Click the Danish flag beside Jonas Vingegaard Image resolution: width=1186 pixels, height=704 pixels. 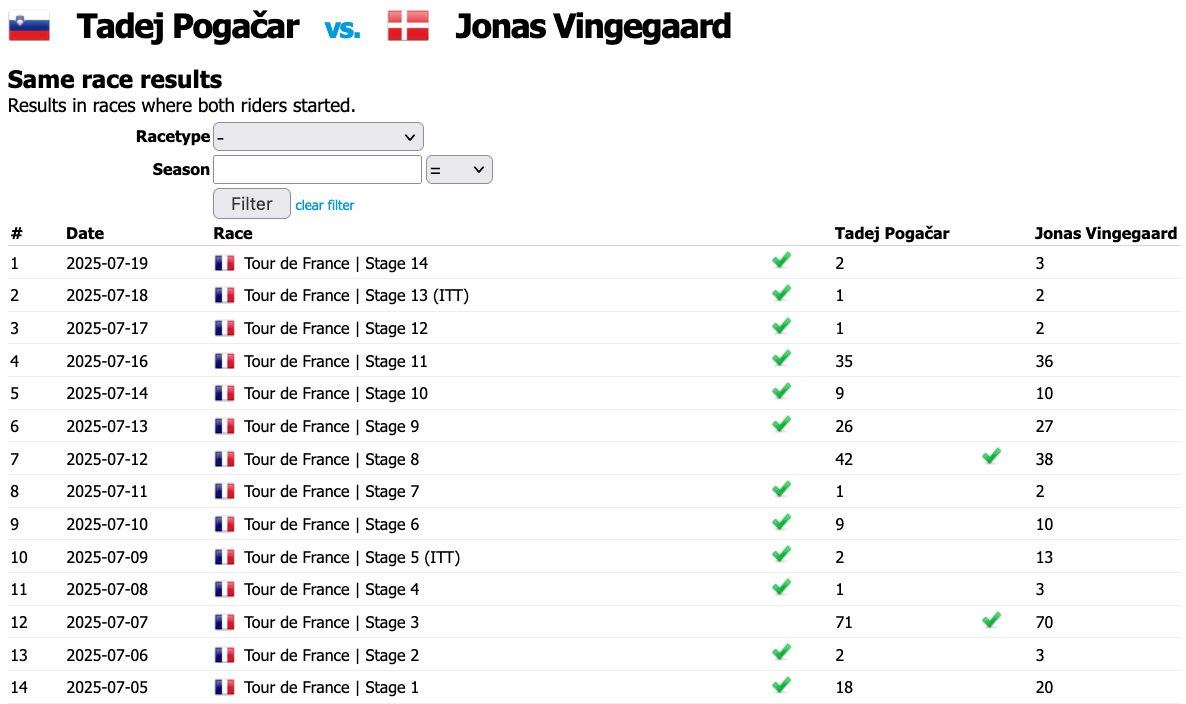coord(408,26)
